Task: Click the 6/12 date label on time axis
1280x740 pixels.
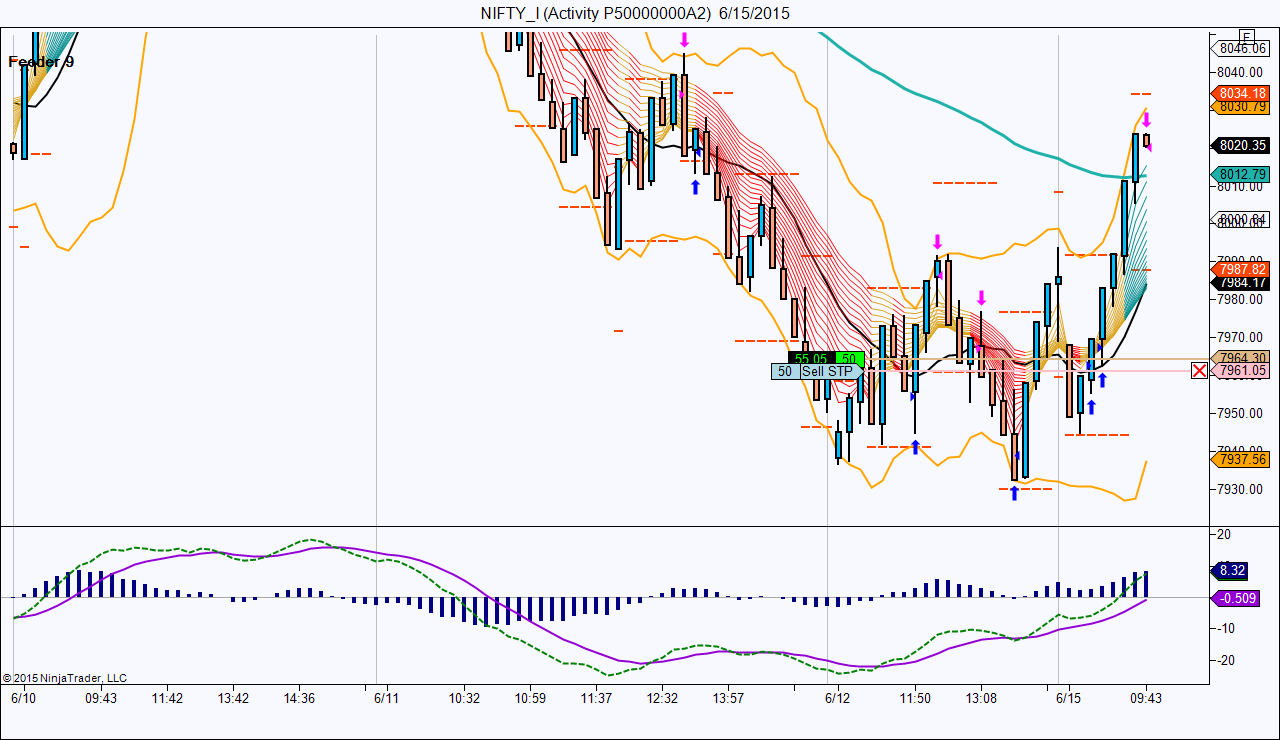Action: click(837, 698)
